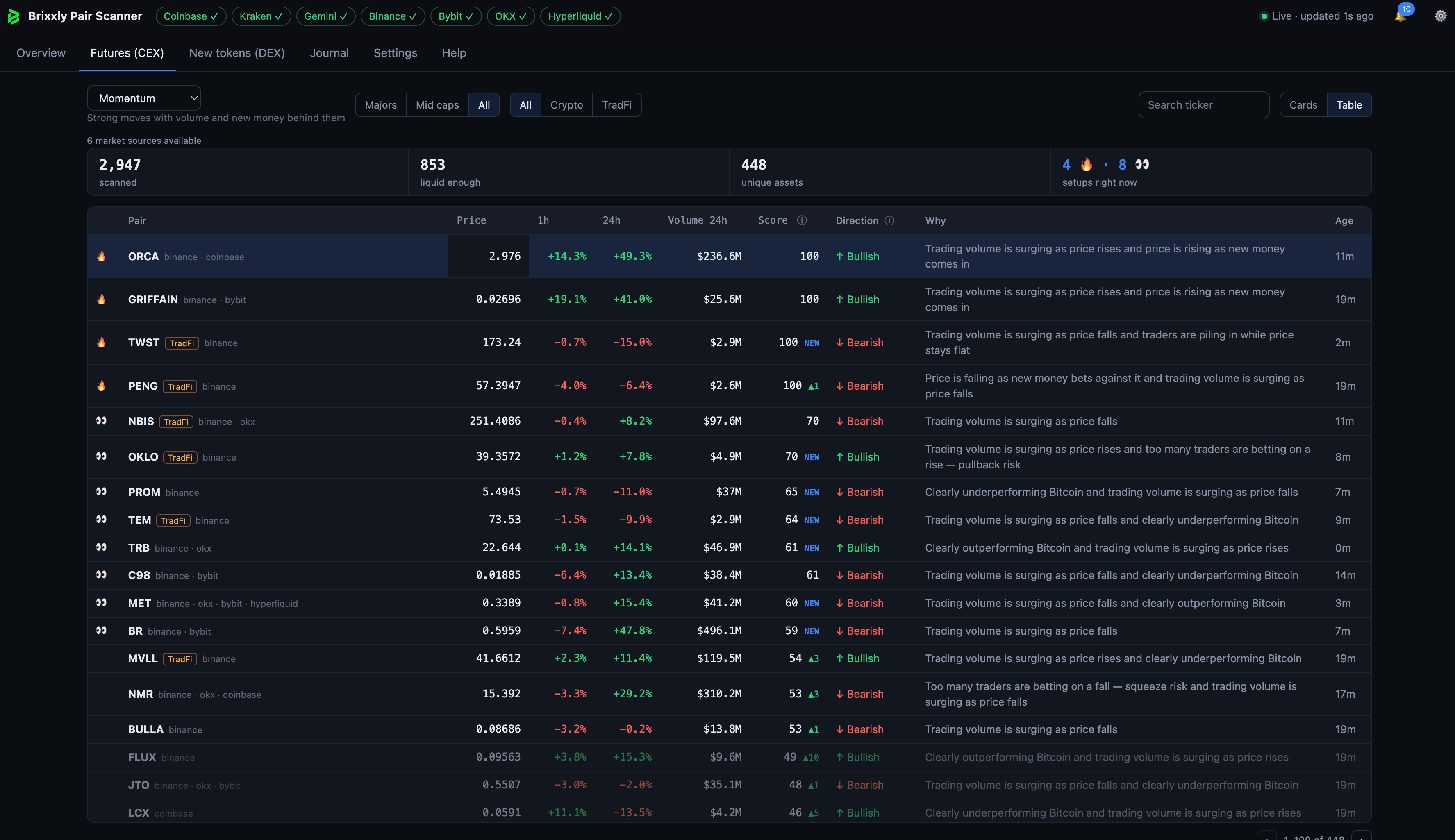Click the fire icon on the ORCA row

102,256
